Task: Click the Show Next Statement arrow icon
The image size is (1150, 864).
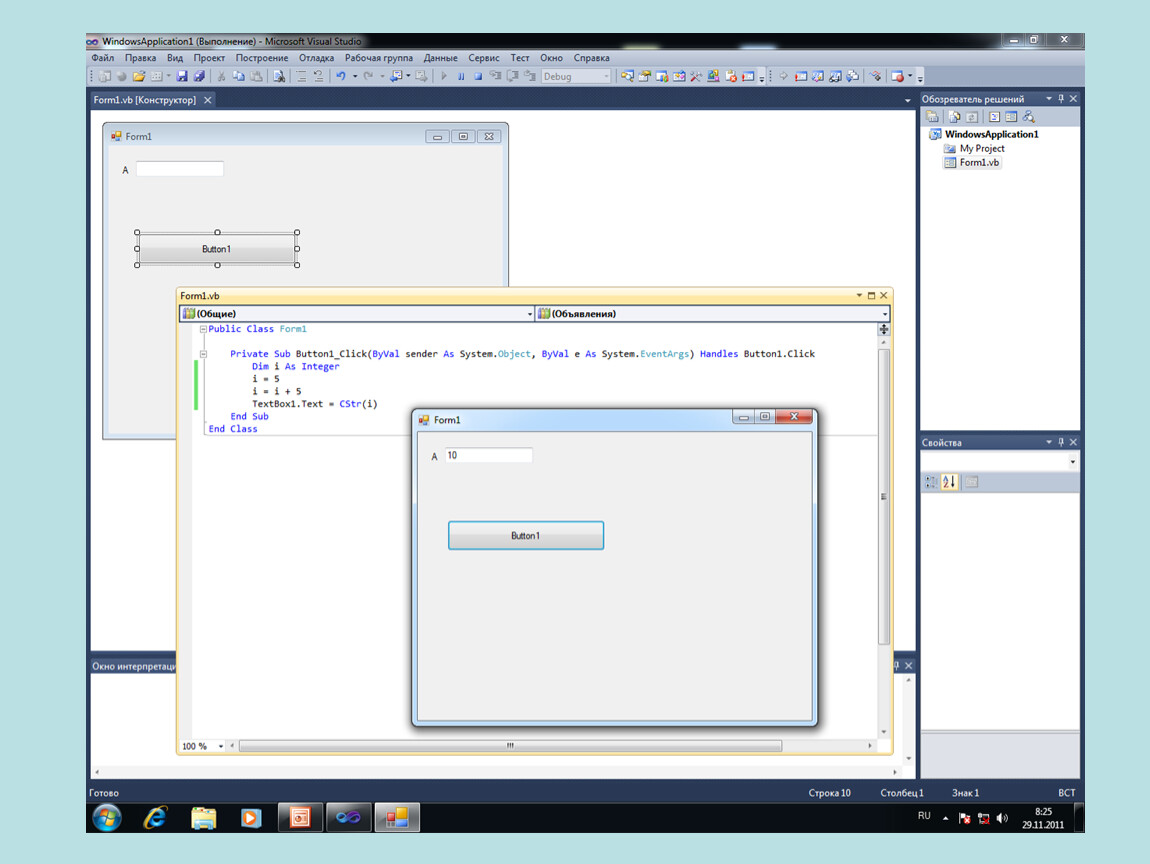Action: pos(783,76)
